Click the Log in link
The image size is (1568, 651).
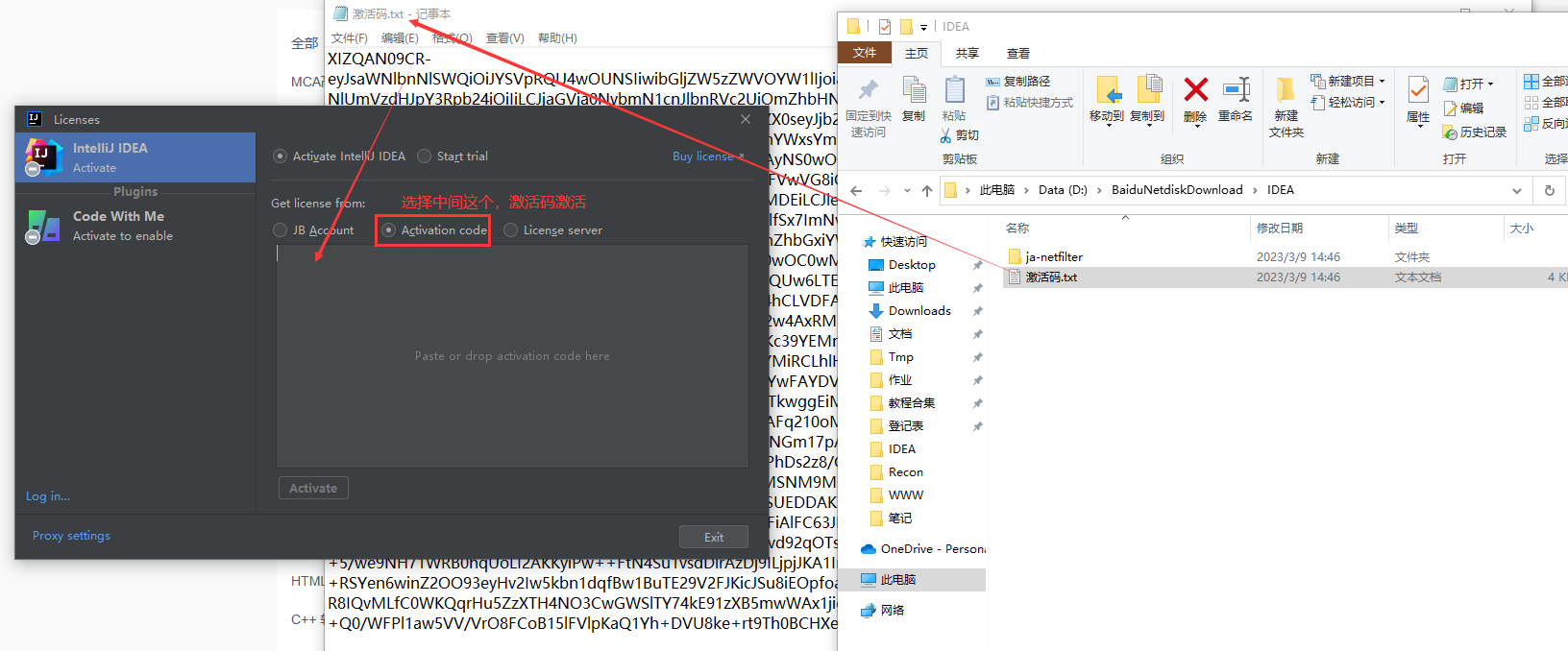coord(47,496)
